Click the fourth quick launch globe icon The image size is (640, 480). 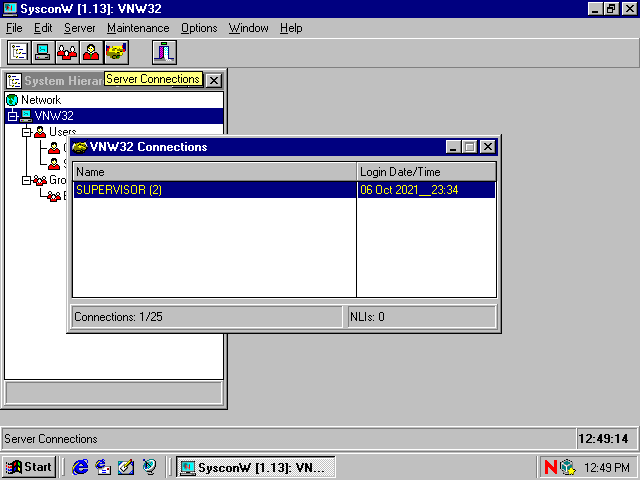click(149, 467)
